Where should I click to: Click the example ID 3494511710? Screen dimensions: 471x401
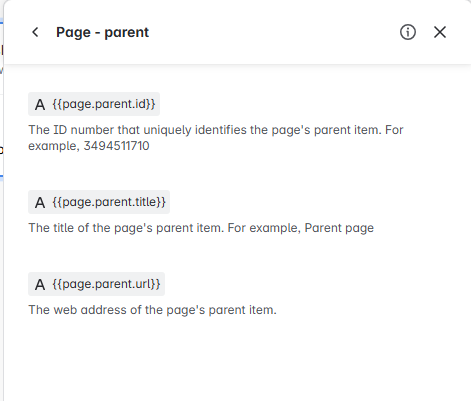pyautogui.click(x=116, y=146)
